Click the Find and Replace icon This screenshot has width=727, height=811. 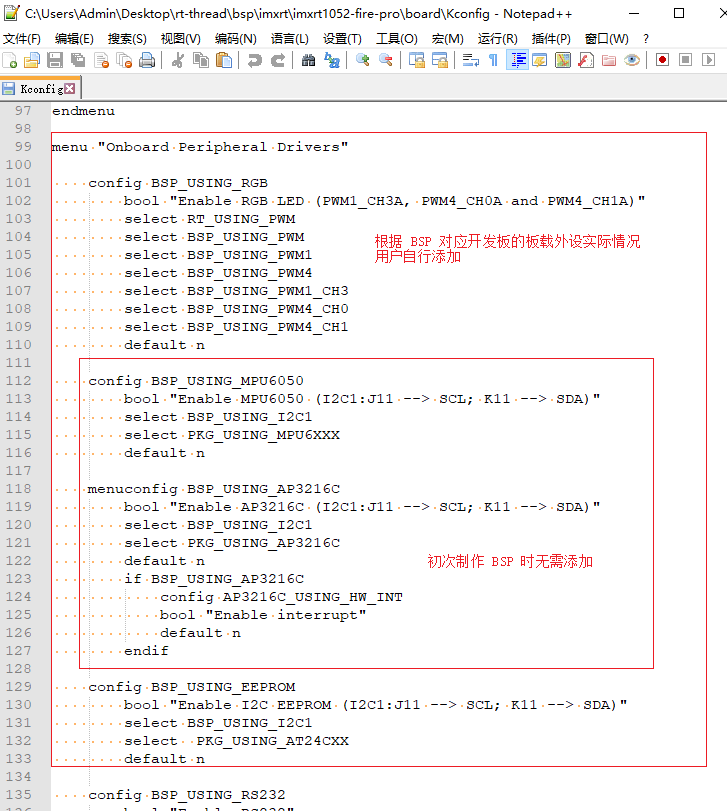pos(332,60)
